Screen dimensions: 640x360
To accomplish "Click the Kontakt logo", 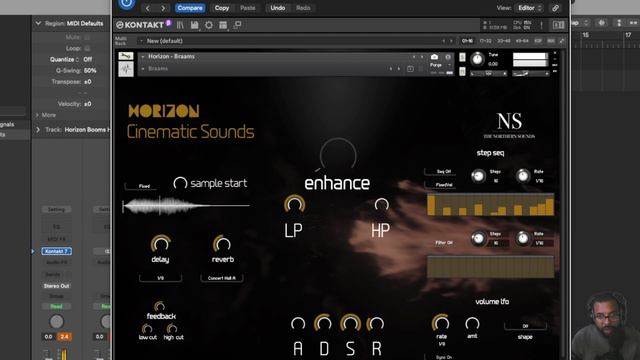I will click(140, 25).
